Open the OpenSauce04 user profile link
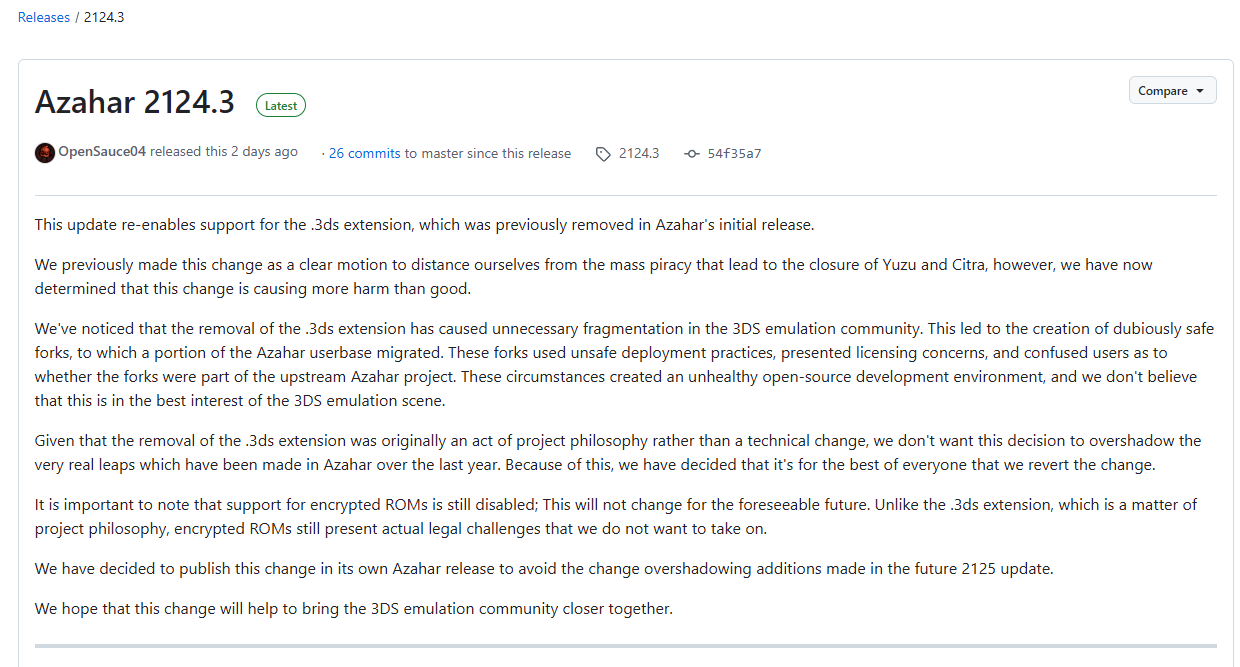This screenshot has height=667, width=1240. (x=102, y=152)
